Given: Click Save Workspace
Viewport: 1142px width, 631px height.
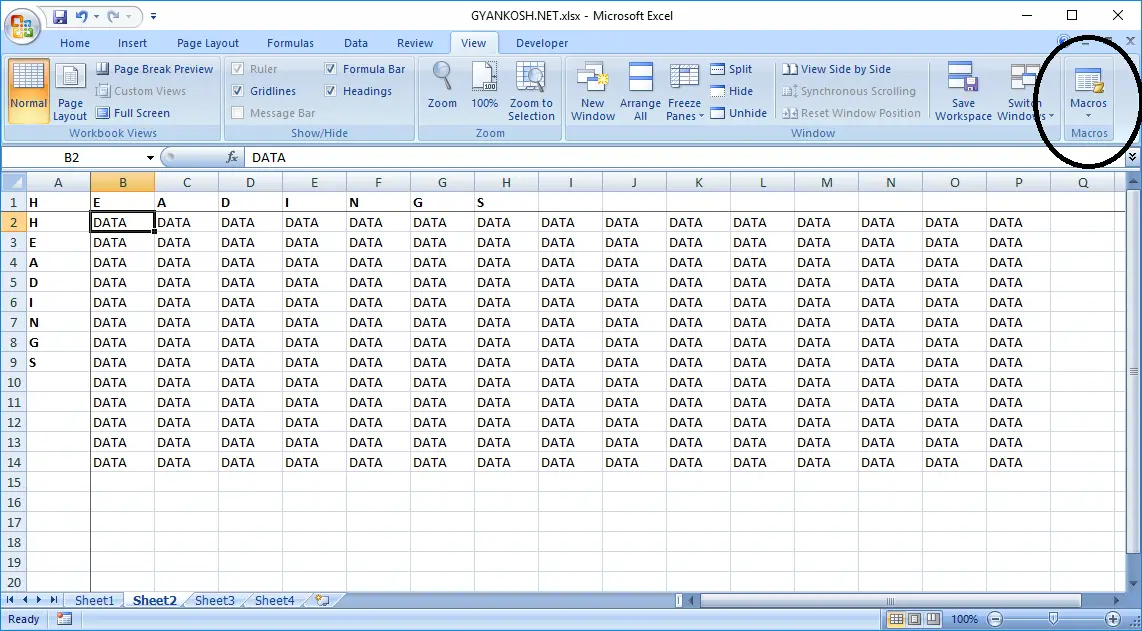Looking at the screenshot, I should [x=963, y=91].
